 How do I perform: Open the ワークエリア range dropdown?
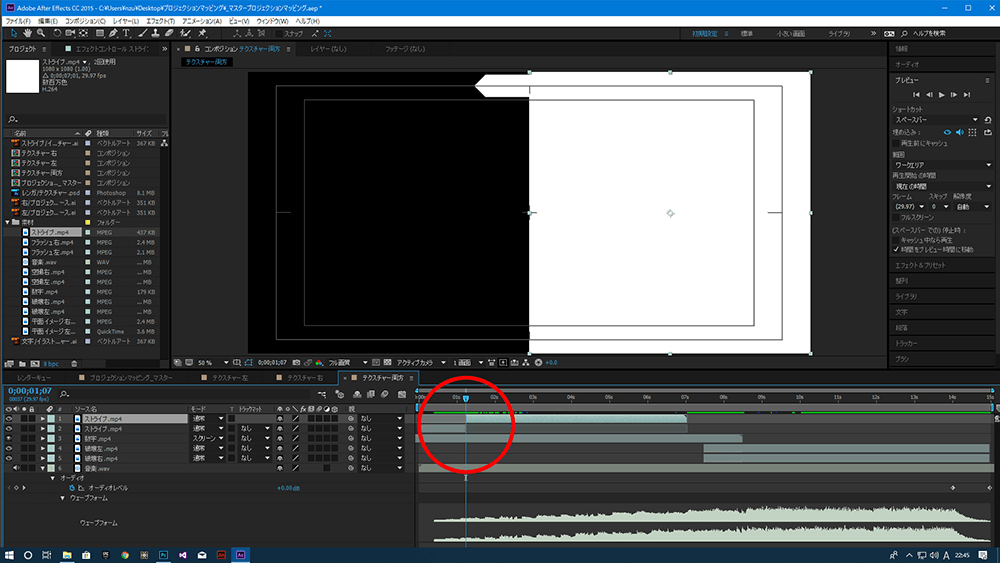[942, 164]
